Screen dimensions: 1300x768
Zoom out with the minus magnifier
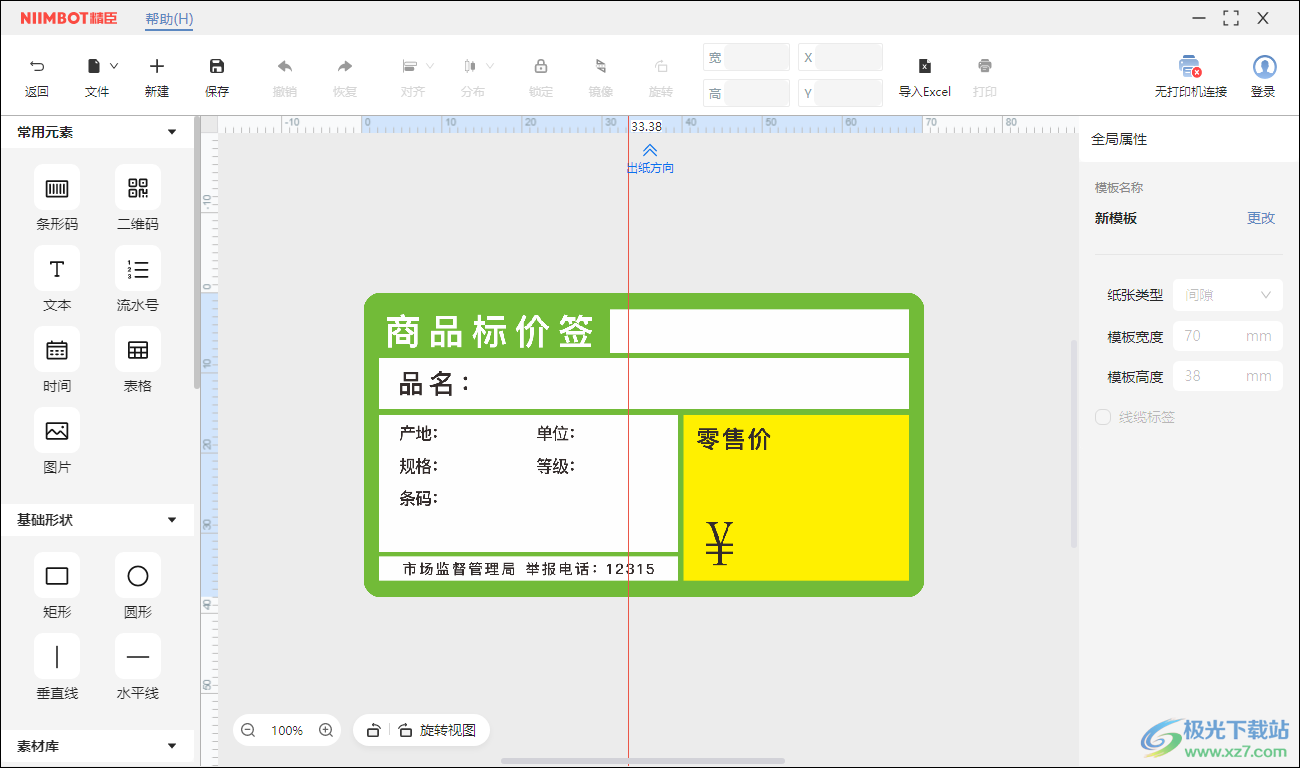click(x=248, y=730)
